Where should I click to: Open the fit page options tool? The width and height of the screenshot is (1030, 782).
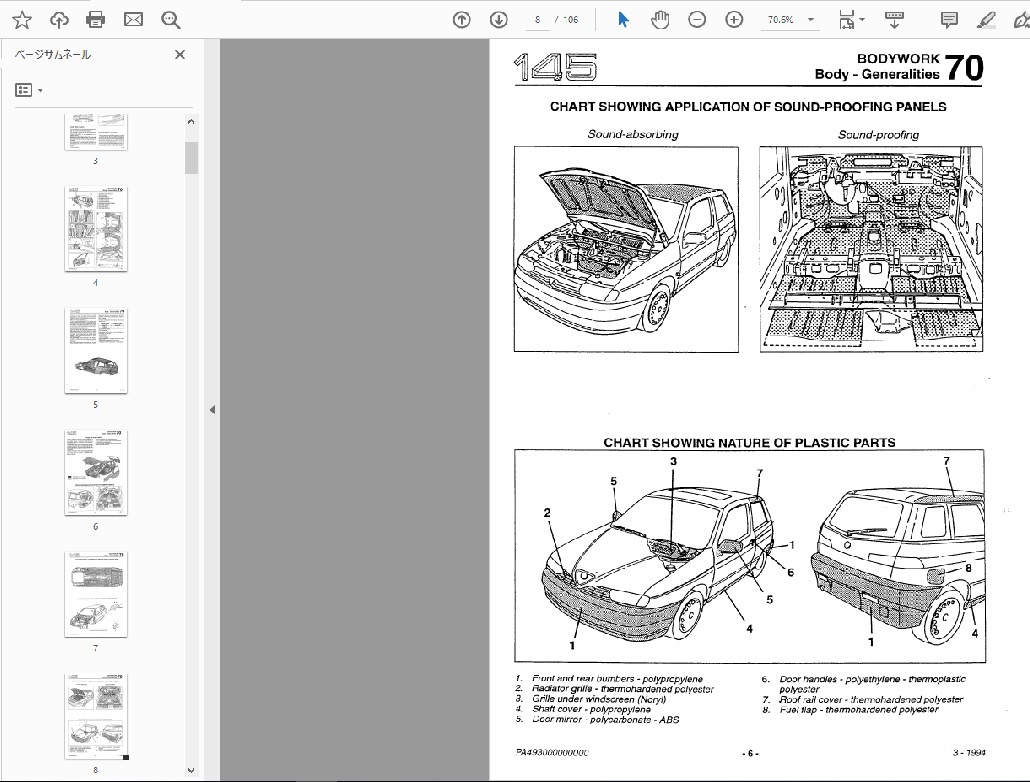[x=852, y=20]
